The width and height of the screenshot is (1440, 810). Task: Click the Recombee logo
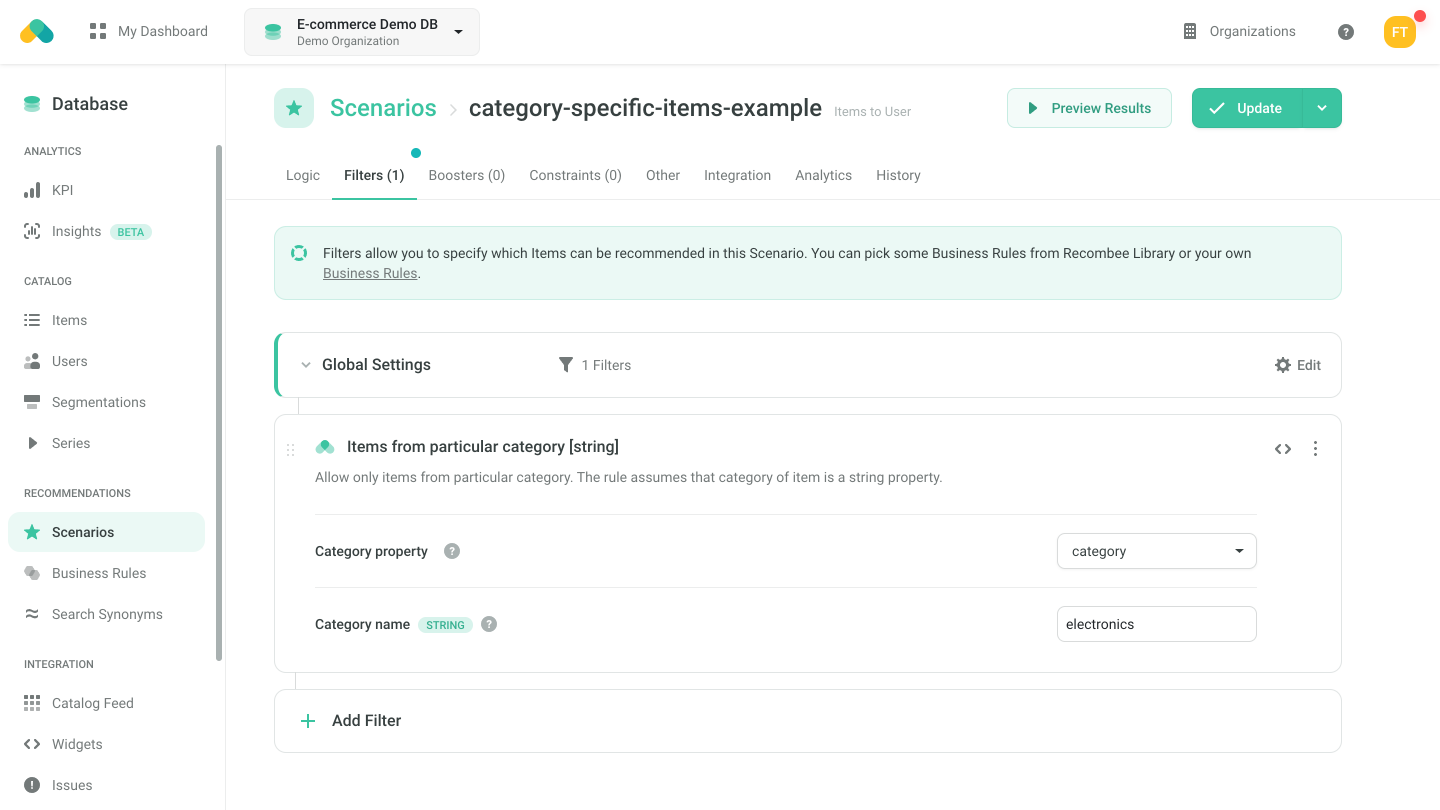tap(37, 32)
